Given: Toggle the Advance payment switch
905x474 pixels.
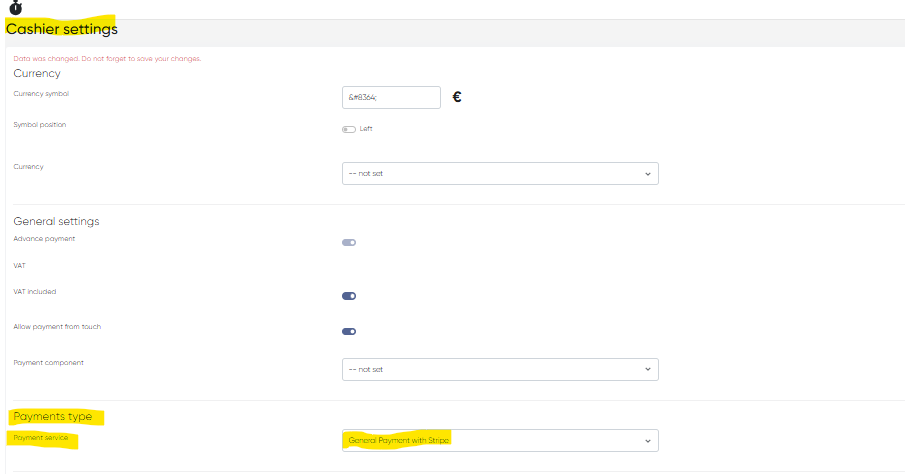Looking at the screenshot, I should coord(349,242).
